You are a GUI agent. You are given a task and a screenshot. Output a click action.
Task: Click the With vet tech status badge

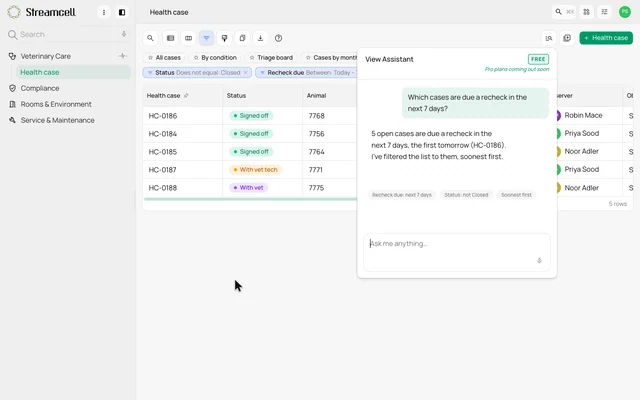click(x=256, y=169)
